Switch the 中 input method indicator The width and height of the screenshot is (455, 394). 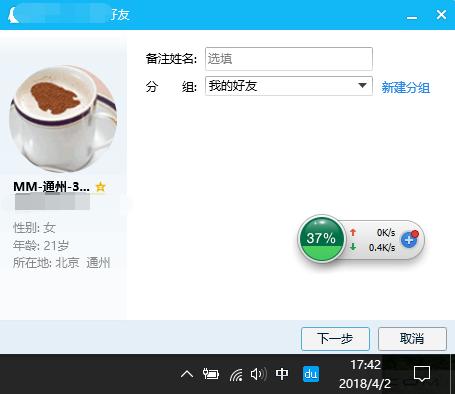tap(282, 374)
